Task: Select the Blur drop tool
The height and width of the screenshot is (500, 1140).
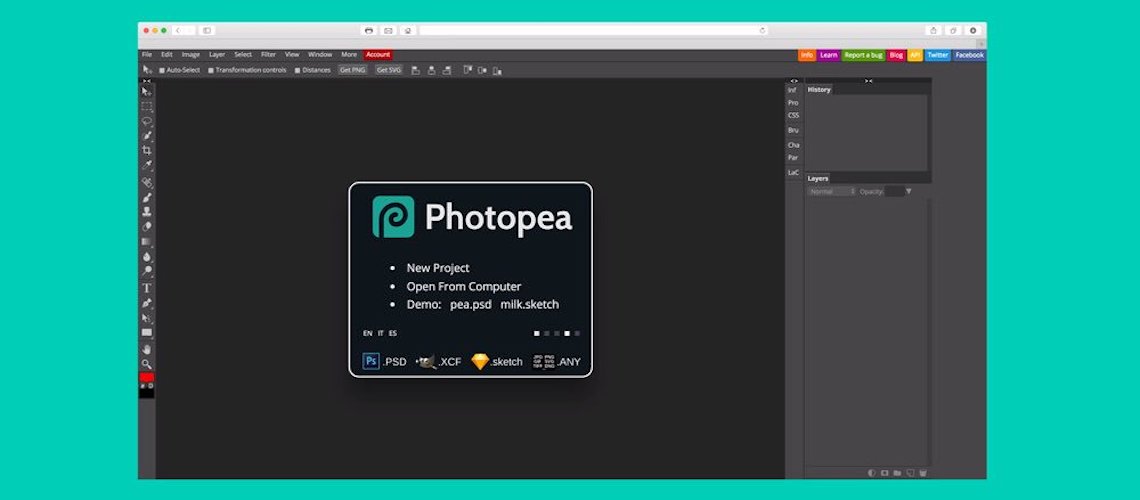Action: coord(147,257)
